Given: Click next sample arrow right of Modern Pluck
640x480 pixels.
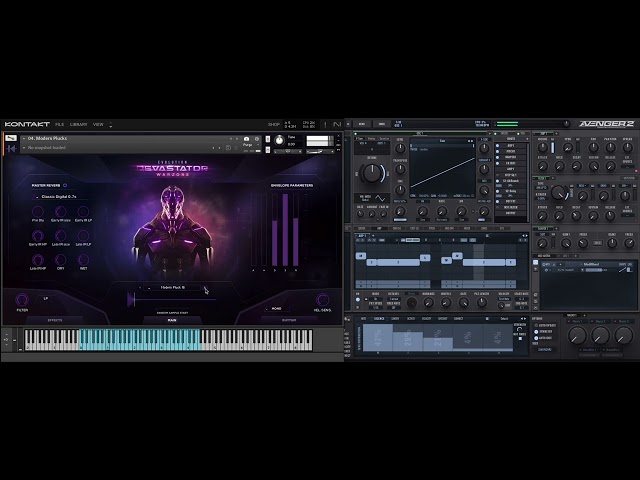Looking at the screenshot, I should (x=205, y=287).
